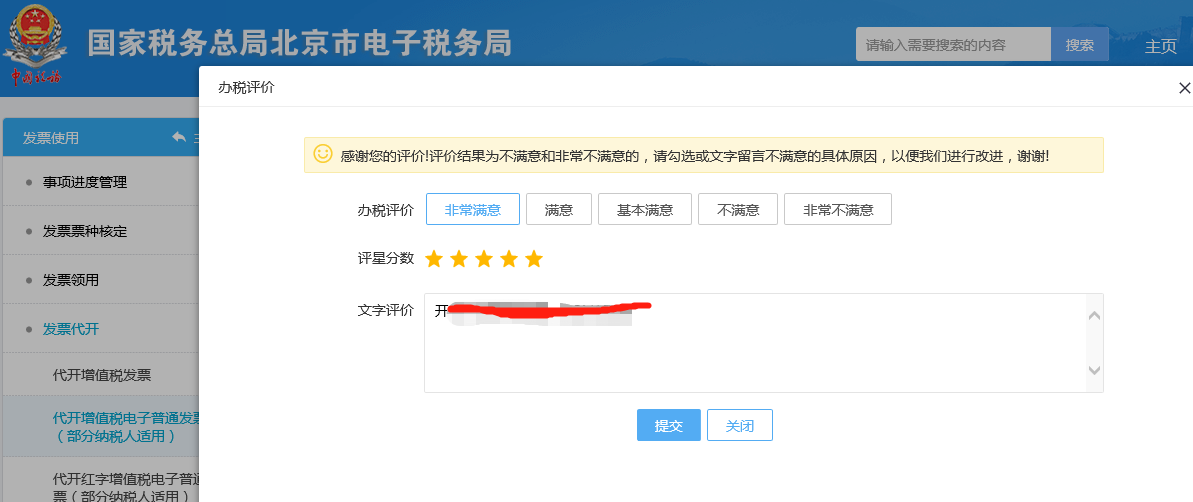Screen dimensions: 1193x502
Task: Go to 主页 in the top bar
Action: click(1161, 46)
